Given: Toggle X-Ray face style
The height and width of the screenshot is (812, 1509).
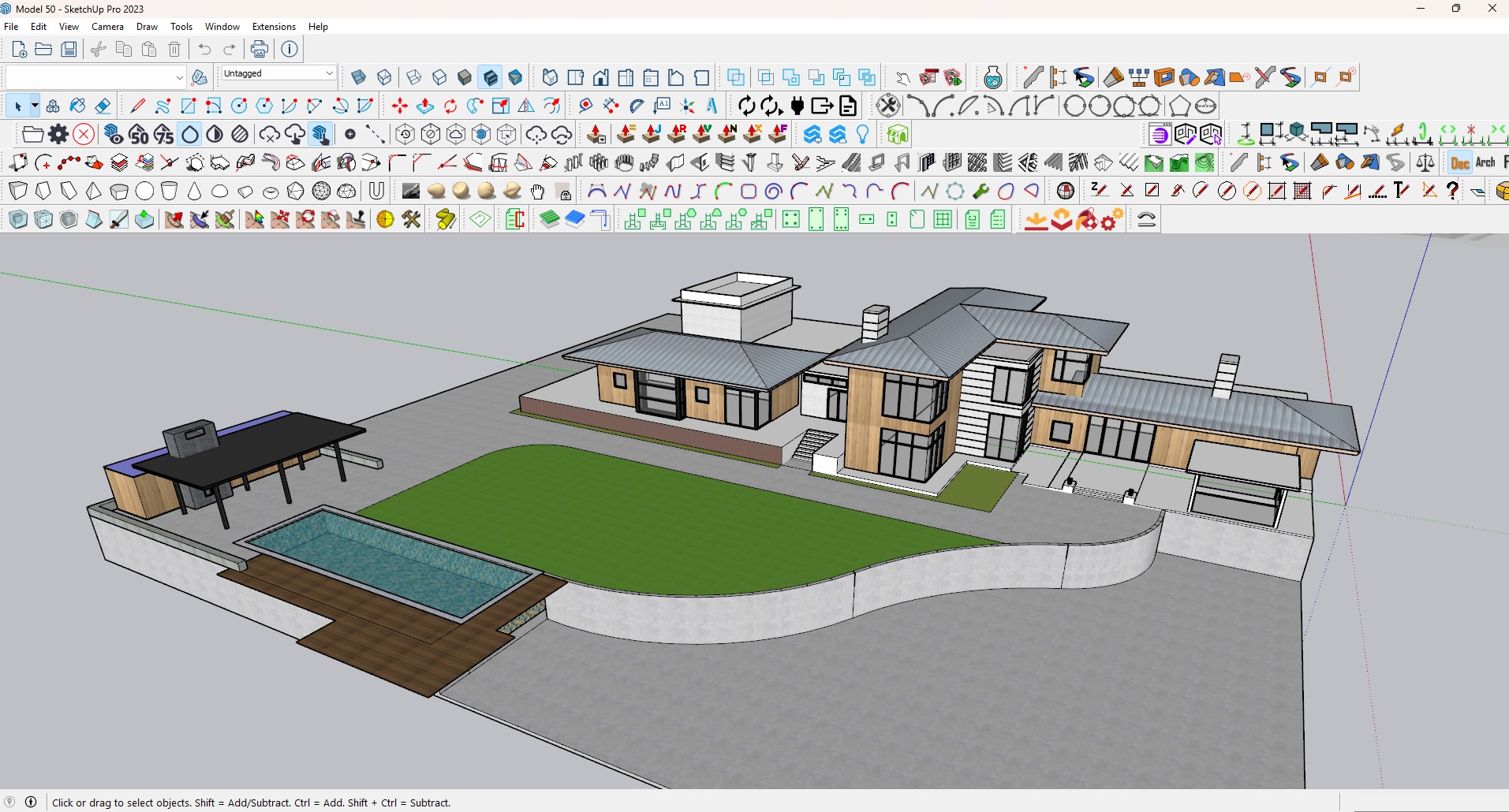Looking at the screenshot, I should (x=358, y=77).
